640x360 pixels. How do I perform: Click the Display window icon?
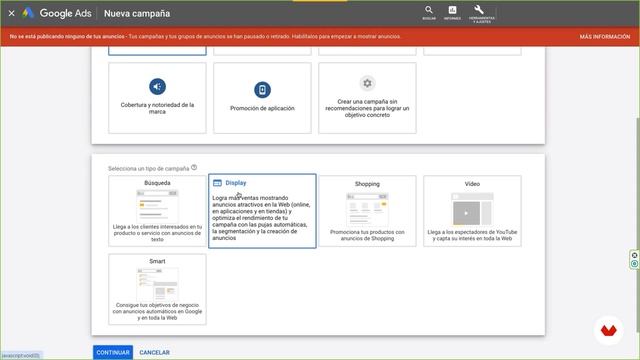tap(218, 183)
